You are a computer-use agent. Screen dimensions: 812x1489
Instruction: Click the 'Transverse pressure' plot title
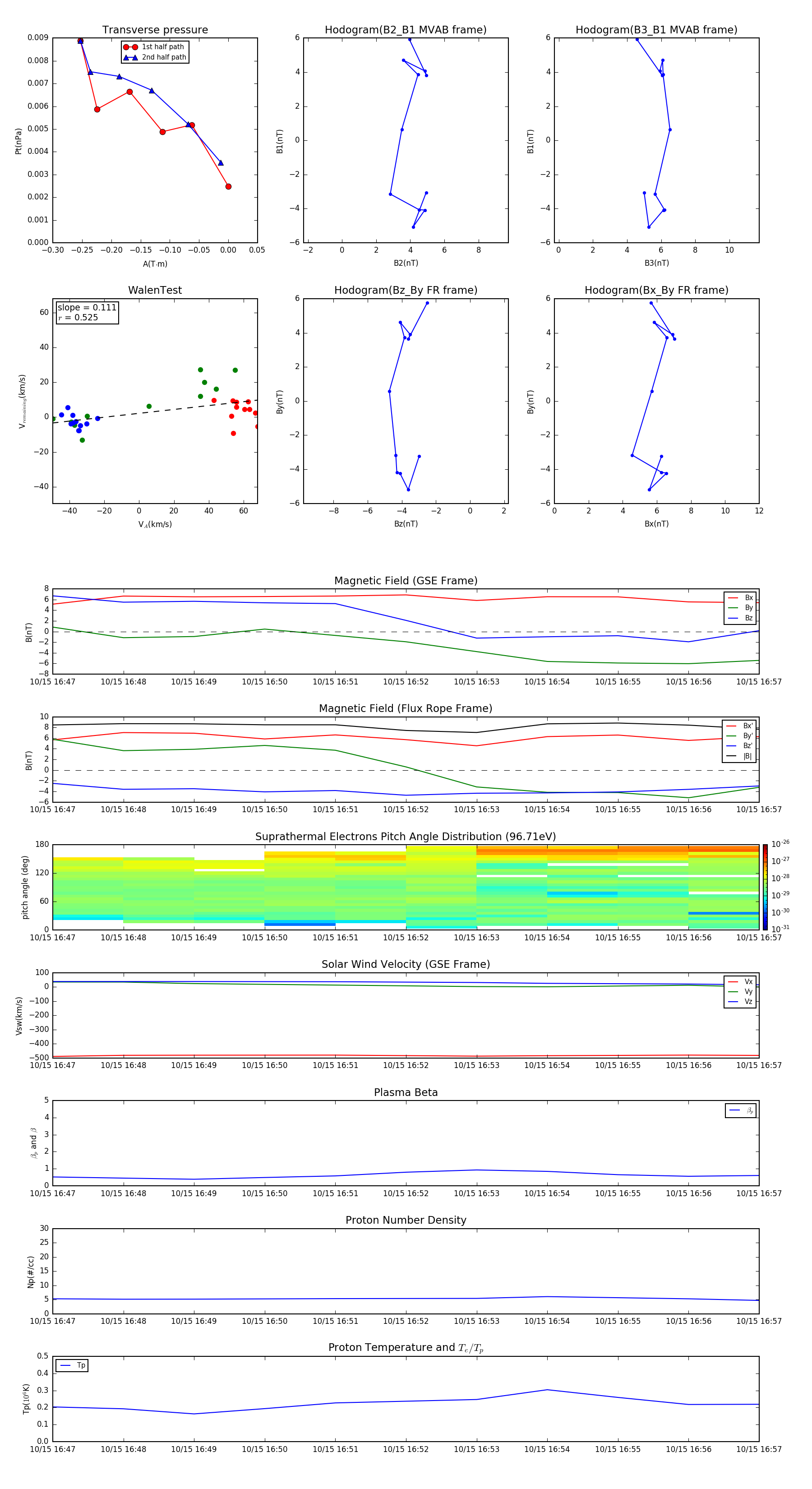(155, 30)
